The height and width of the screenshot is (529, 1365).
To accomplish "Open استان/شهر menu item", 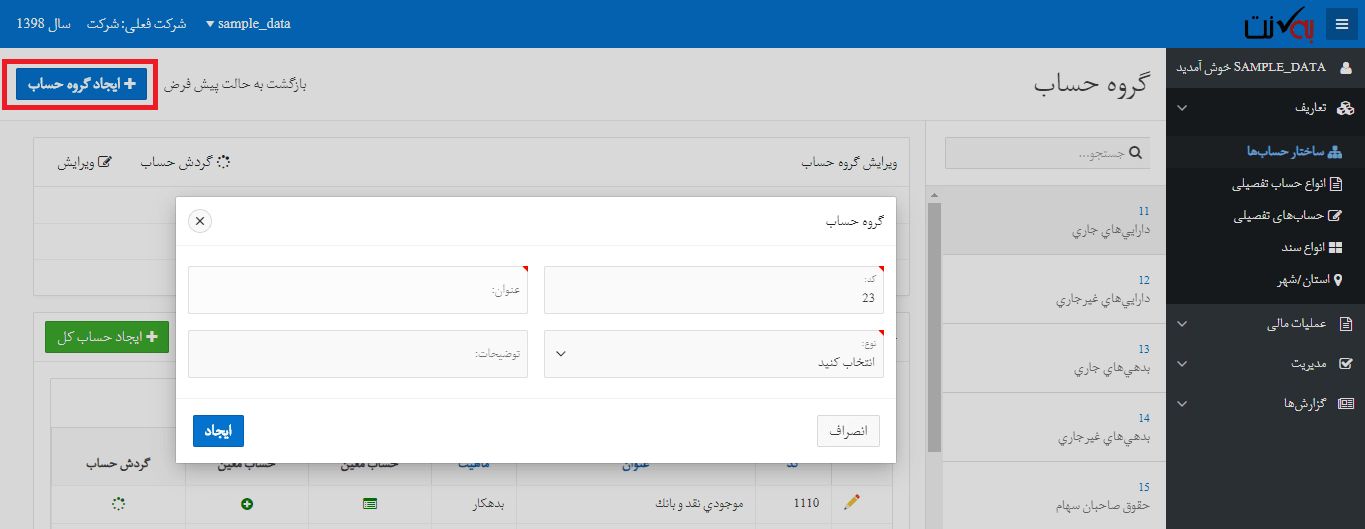I will [x=1311, y=279].
